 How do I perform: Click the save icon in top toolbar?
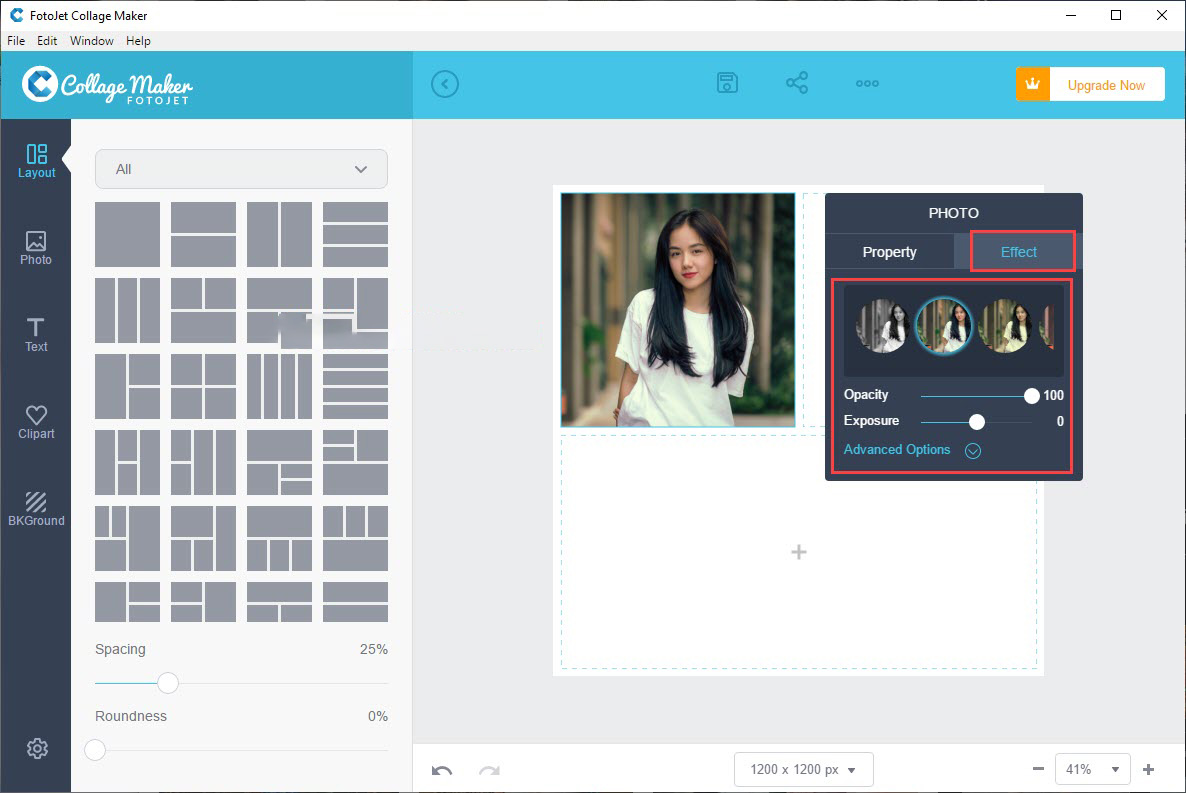pos(728,84)
